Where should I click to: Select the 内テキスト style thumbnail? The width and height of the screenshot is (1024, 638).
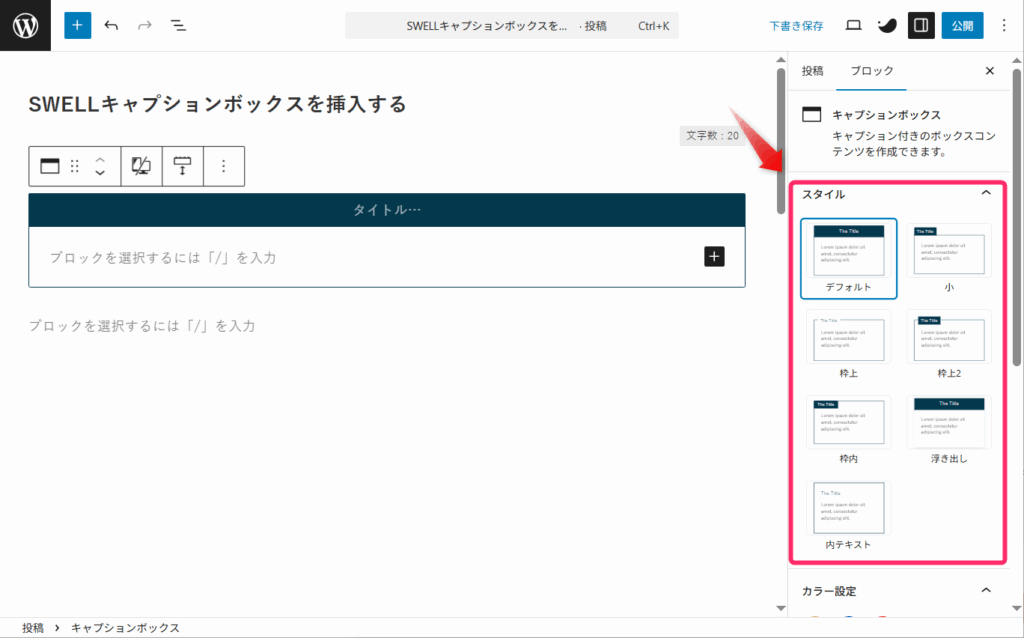[848, 515]
